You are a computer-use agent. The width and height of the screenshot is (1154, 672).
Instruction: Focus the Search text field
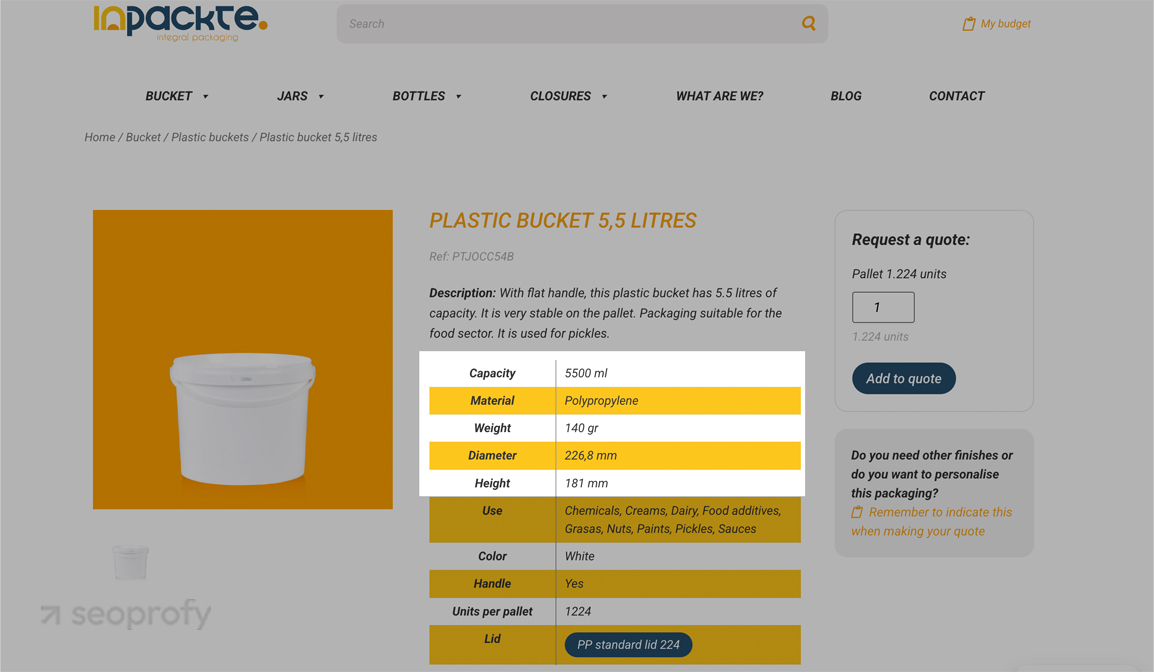(565, 24)
